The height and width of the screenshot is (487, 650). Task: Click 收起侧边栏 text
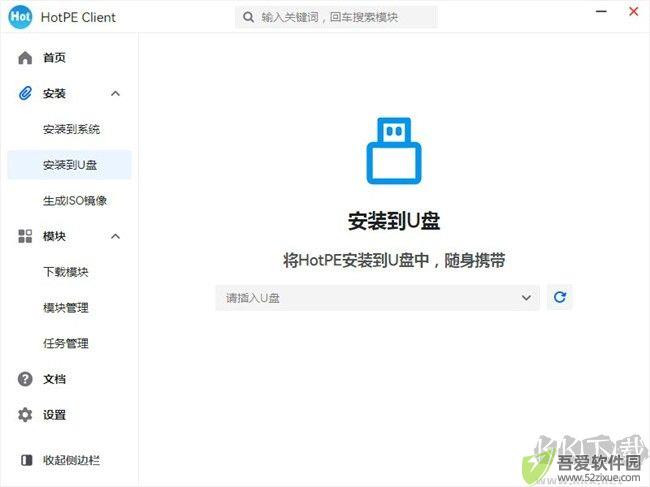[71, 460]
